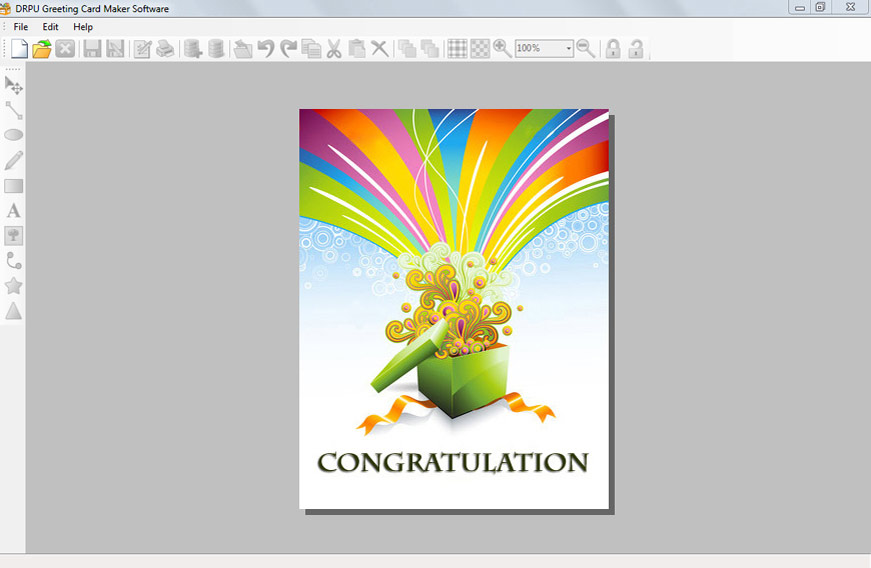Unlock the object with open padlock
This screenshot has height=568, width=871.
(x=636, y=49)
